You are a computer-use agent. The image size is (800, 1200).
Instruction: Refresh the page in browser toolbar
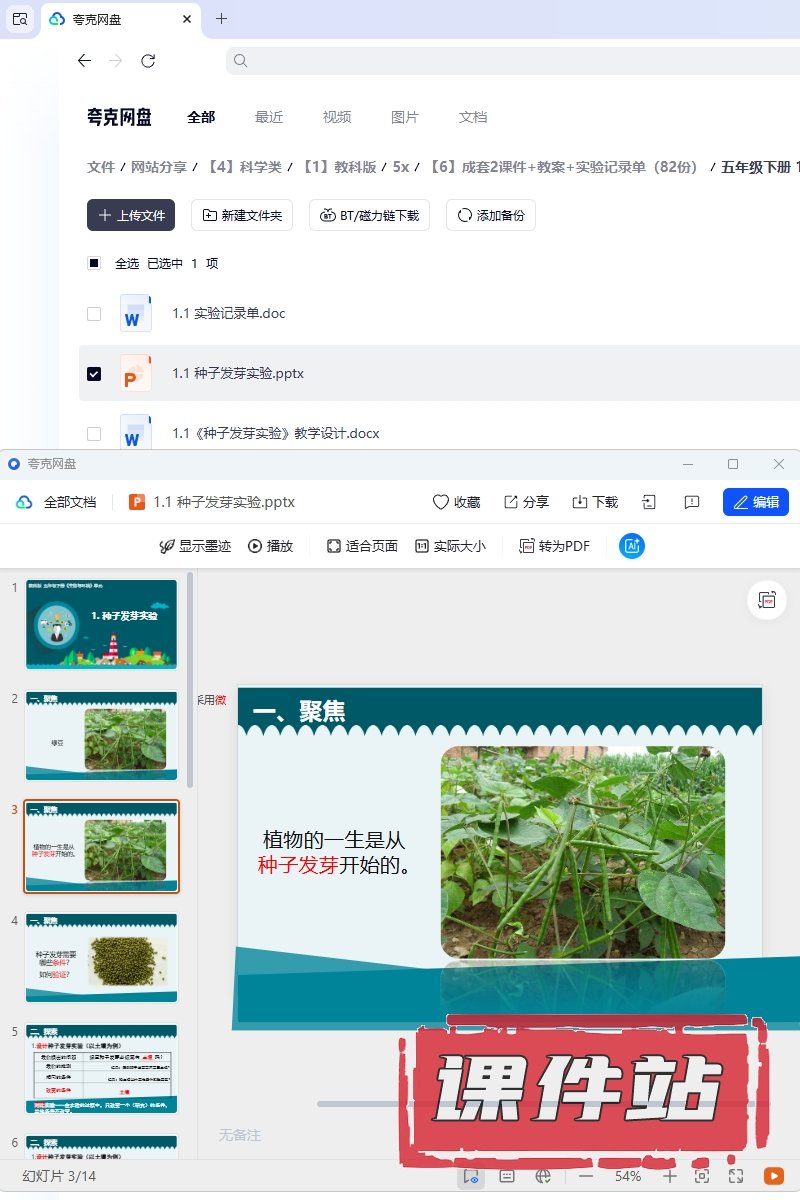(148, 61)
